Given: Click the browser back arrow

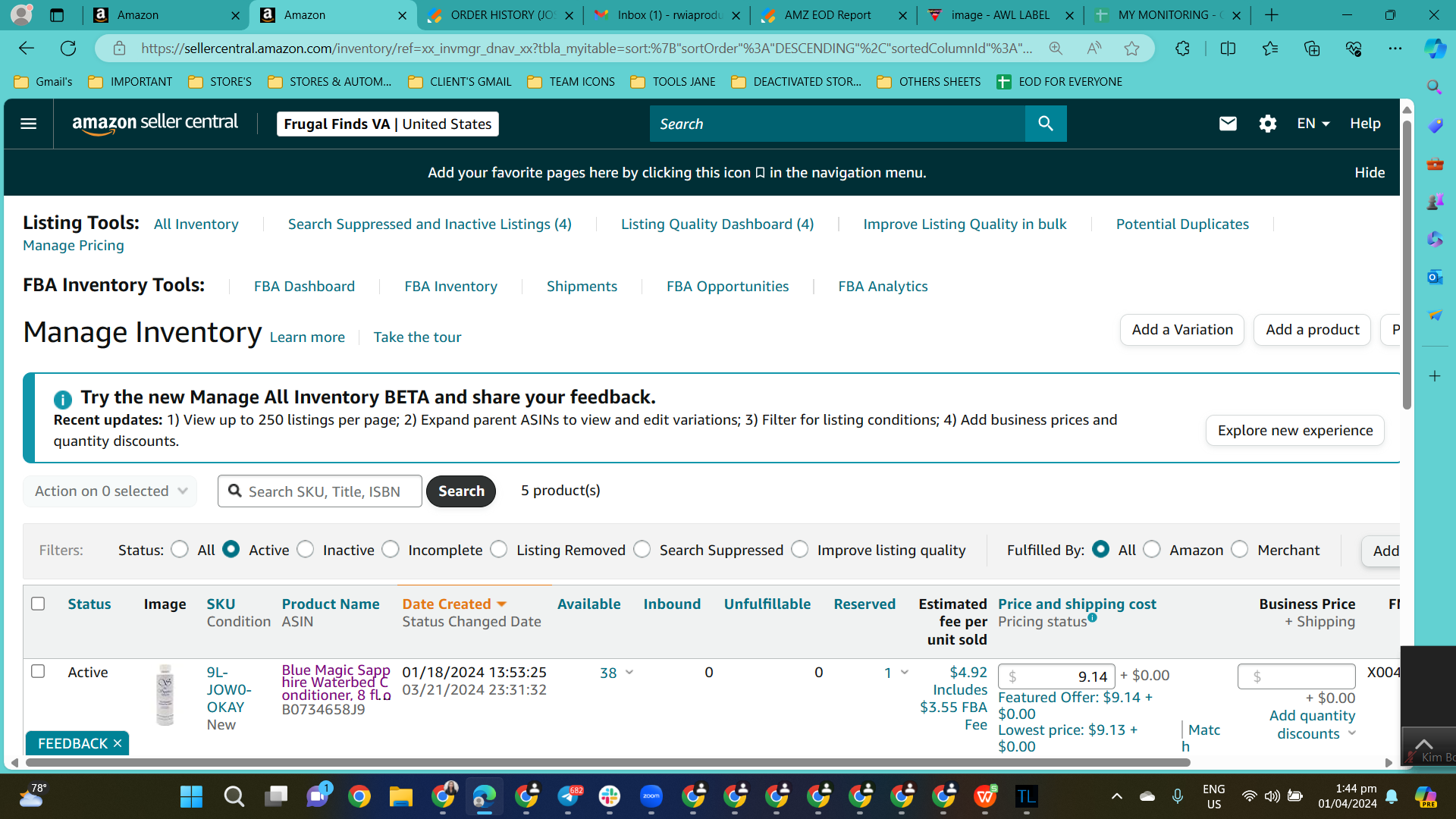Looking at the screenshot, I should [27, 49].
